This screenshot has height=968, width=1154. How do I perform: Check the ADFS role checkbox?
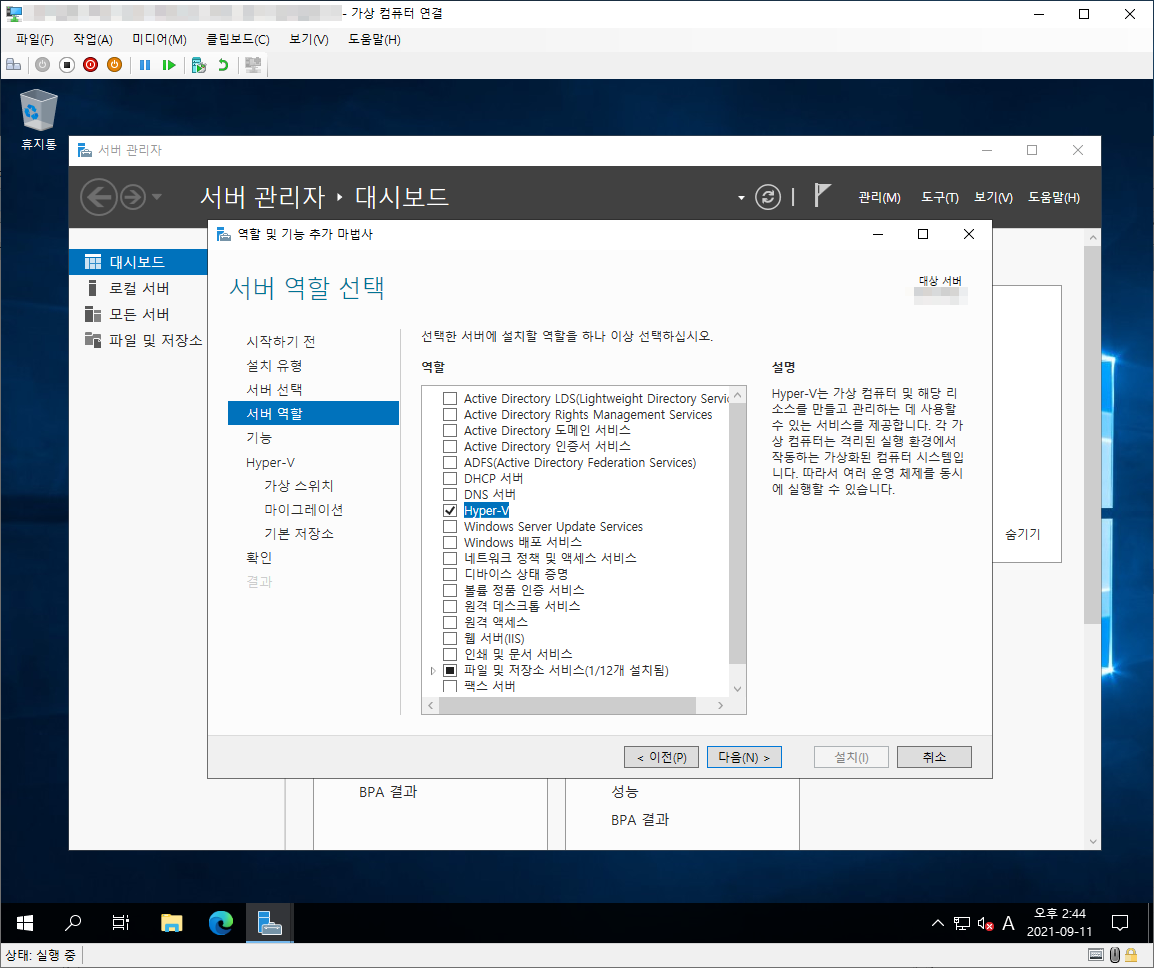point(450,462)
